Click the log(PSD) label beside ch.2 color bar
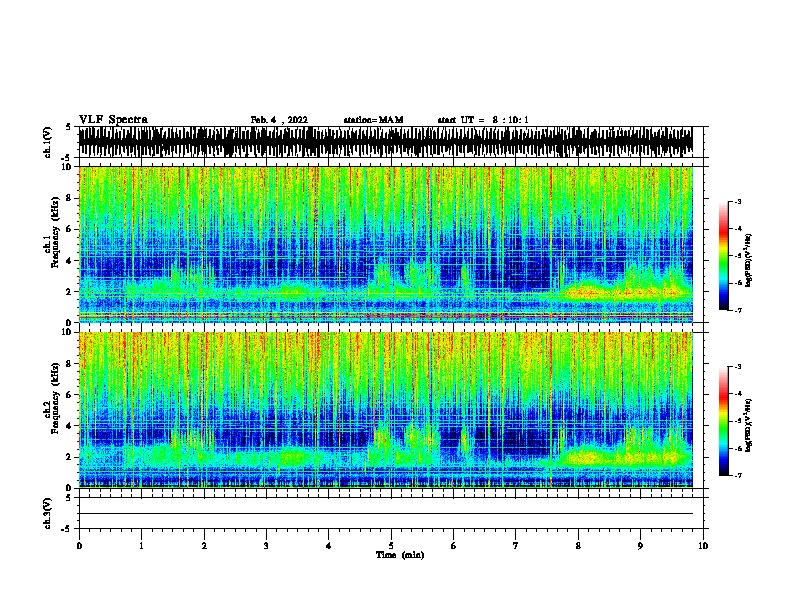Image resolution: width=792 pixels, height=612 pixels. pyautogui.click(x=748, y=425)
